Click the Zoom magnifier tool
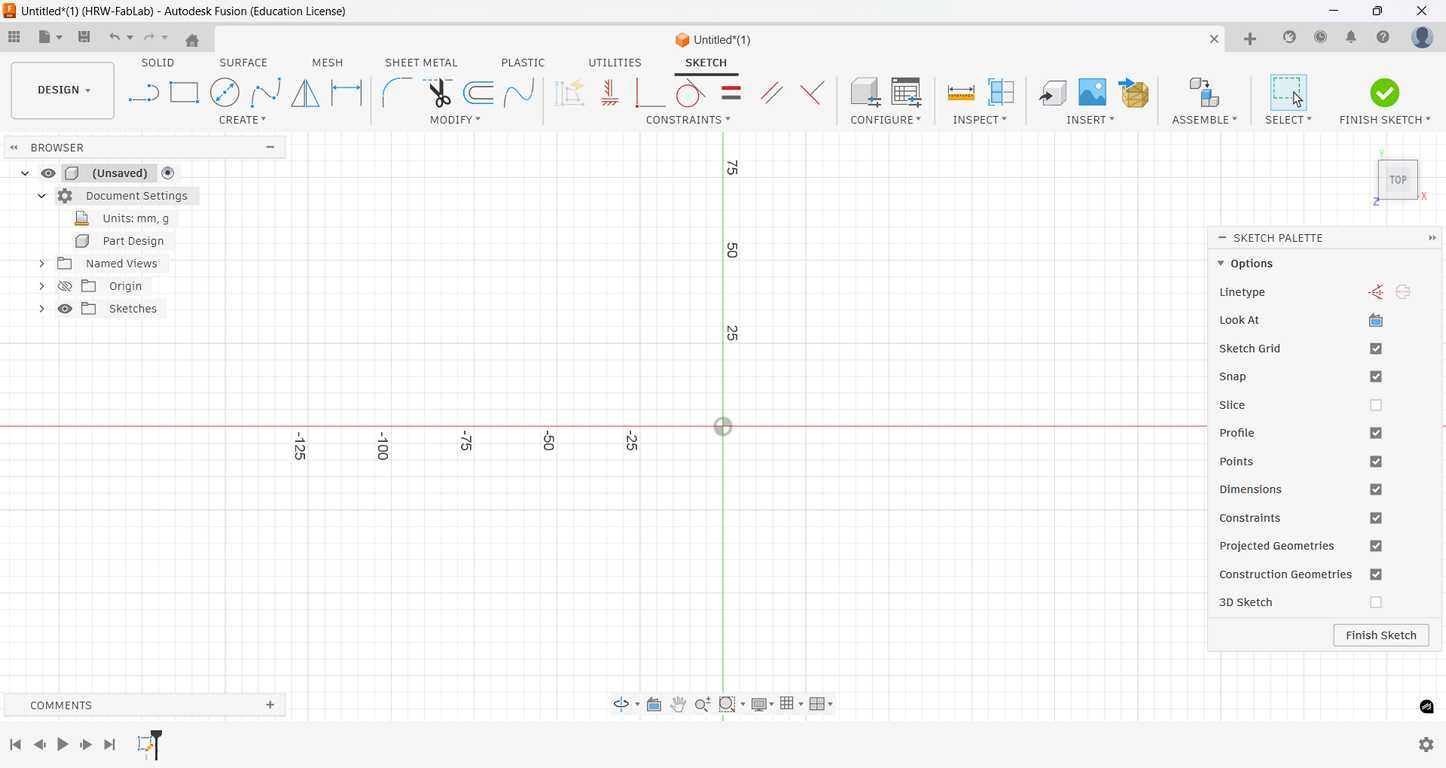This screenshot has height=768, width=1446. click(x=702, y=704)
